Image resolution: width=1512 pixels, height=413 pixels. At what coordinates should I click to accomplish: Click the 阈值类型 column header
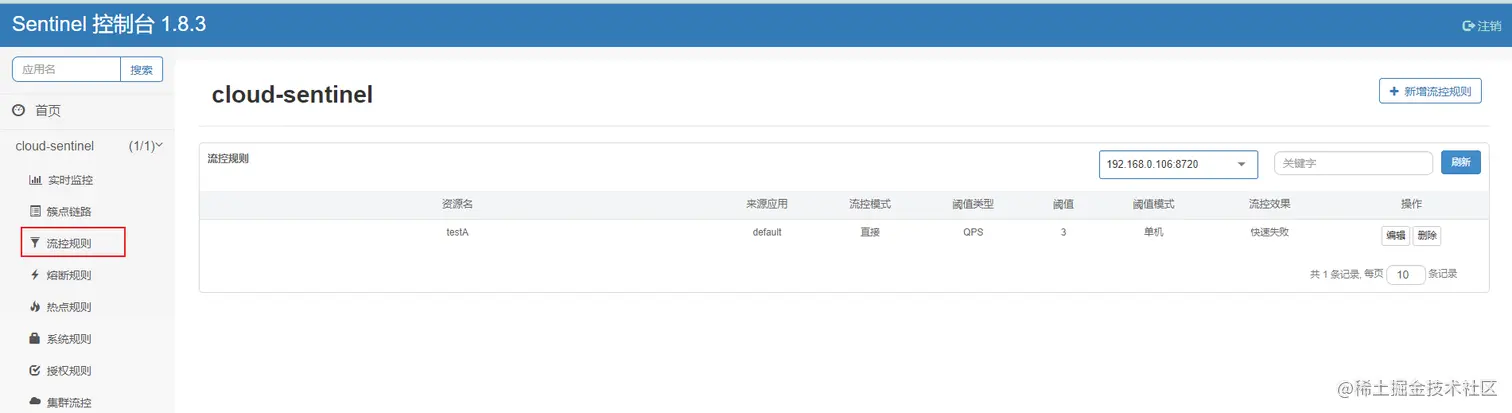click(x=973, y=204)
